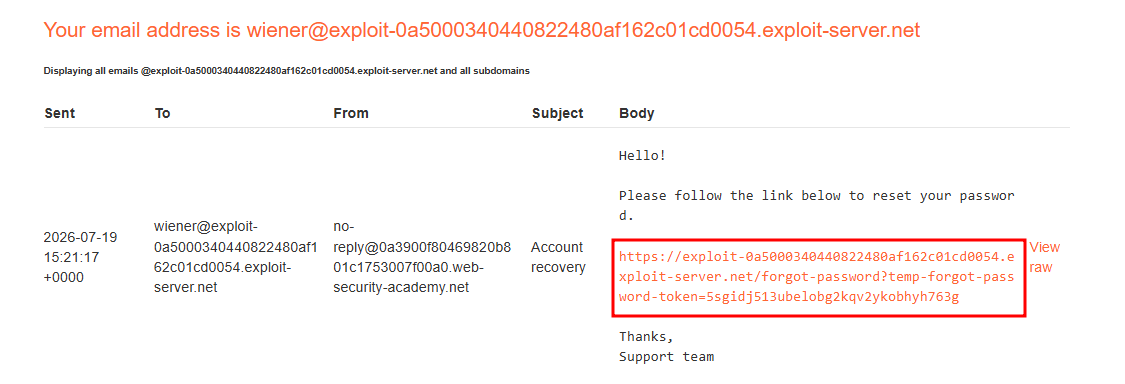Click the 'Thanks,' closing line
This screenshot has width=1125, height=384.
coord(646,336)
